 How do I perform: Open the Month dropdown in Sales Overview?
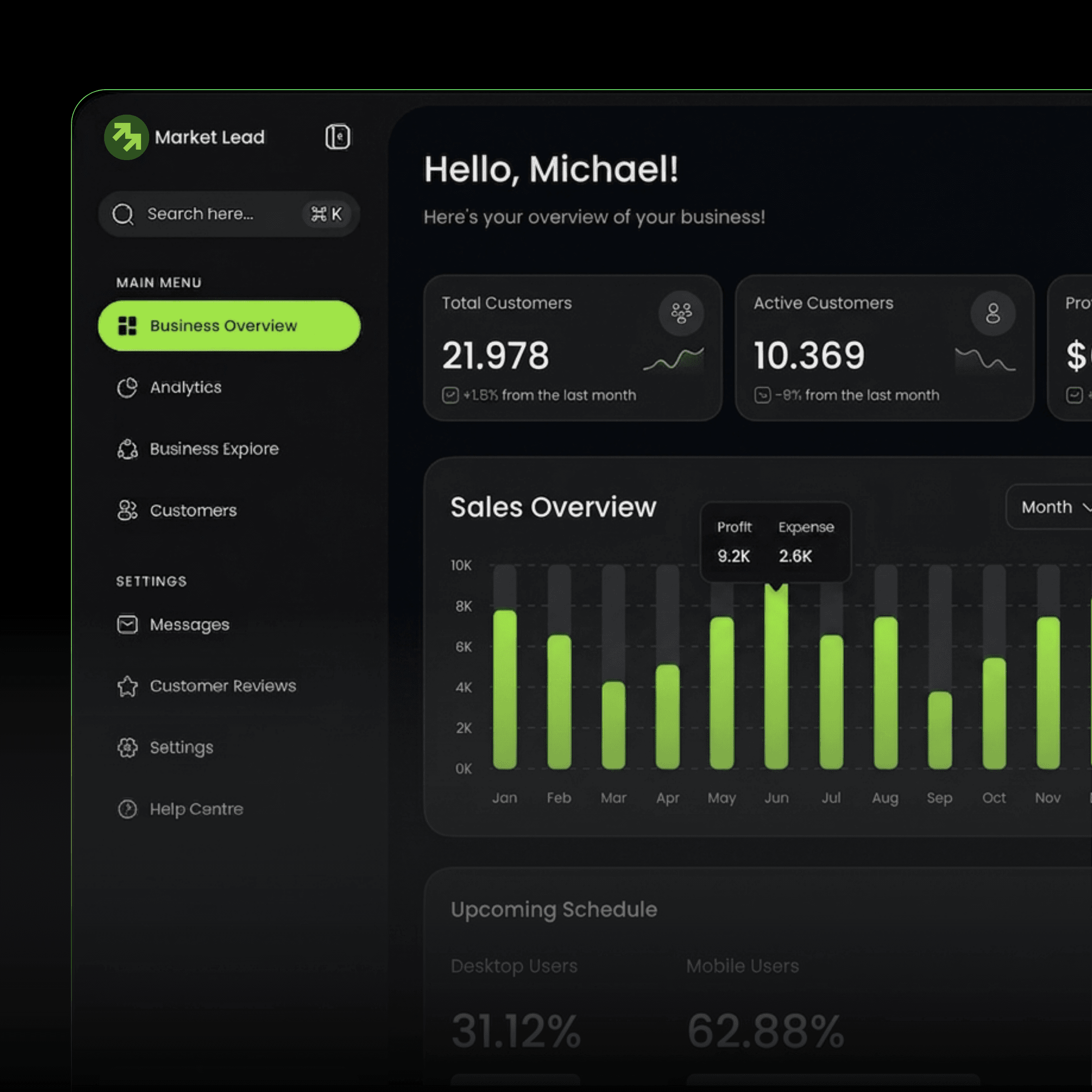click(1047, 507)
